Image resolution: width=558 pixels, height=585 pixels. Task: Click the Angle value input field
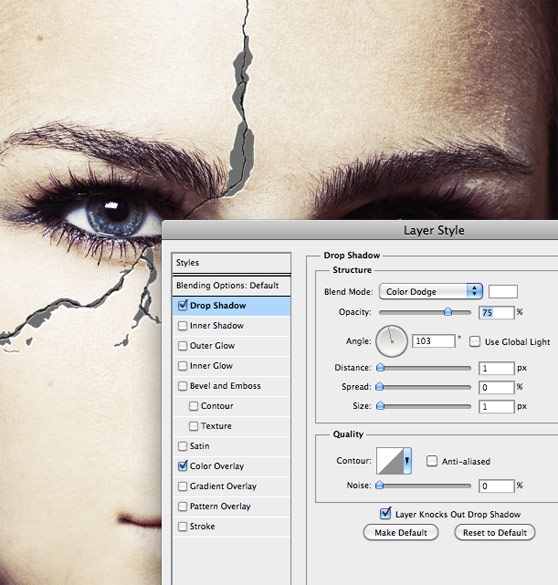coord(433,341)
